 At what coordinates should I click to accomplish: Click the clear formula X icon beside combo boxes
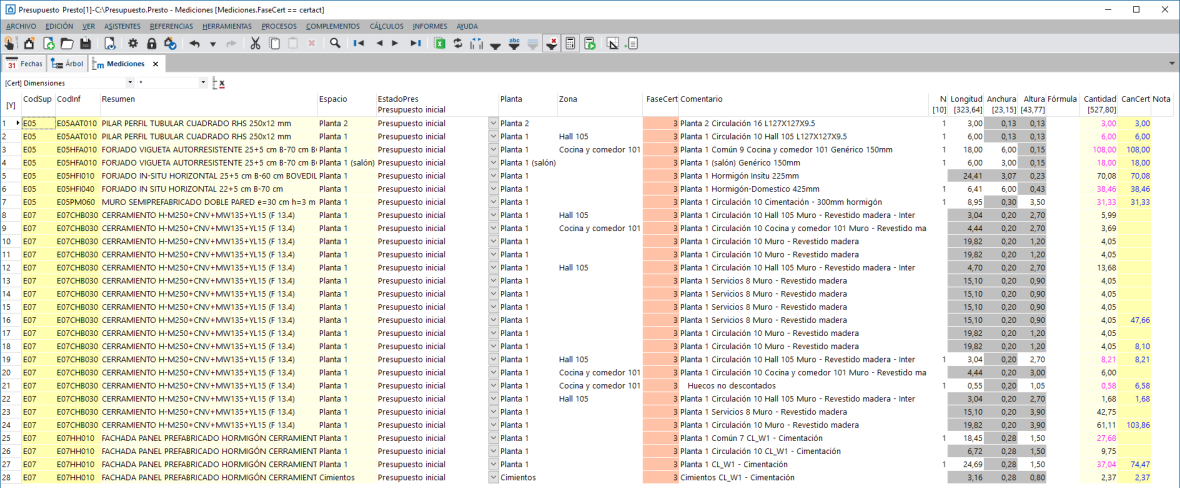tap(220, 83)
